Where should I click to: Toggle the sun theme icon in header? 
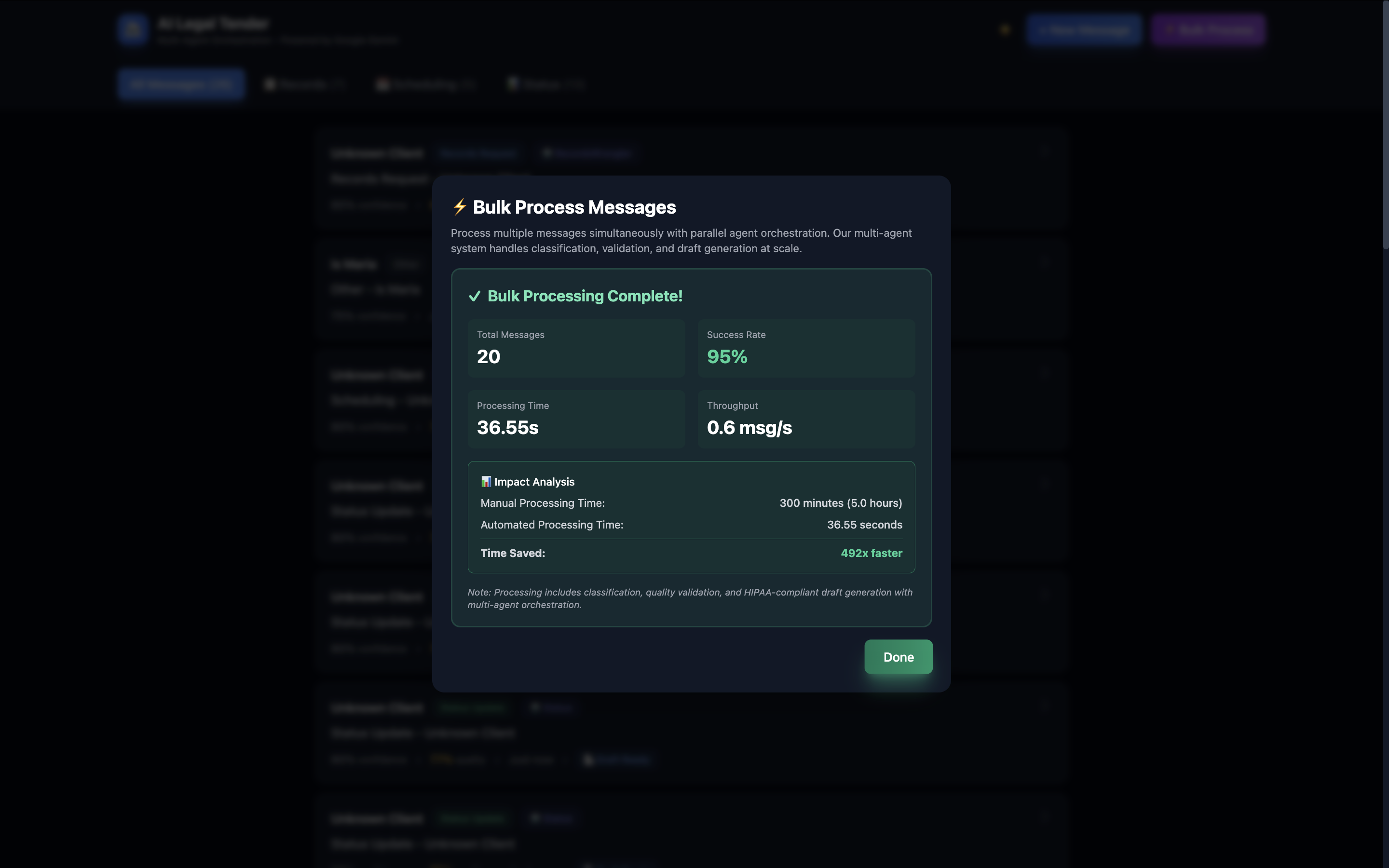[x=1005, y=30]
